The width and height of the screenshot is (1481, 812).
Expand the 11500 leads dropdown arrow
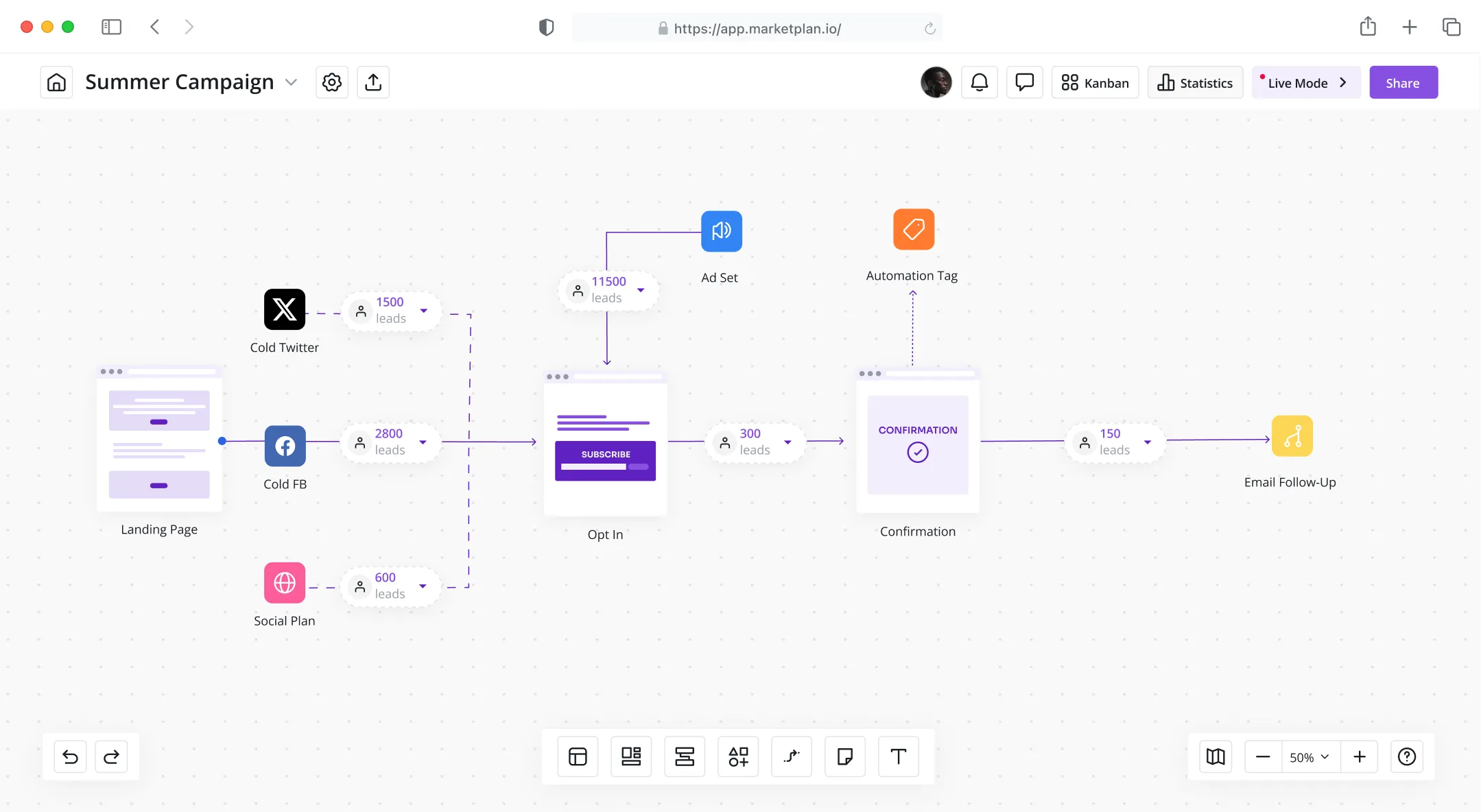tap(641, 290)
